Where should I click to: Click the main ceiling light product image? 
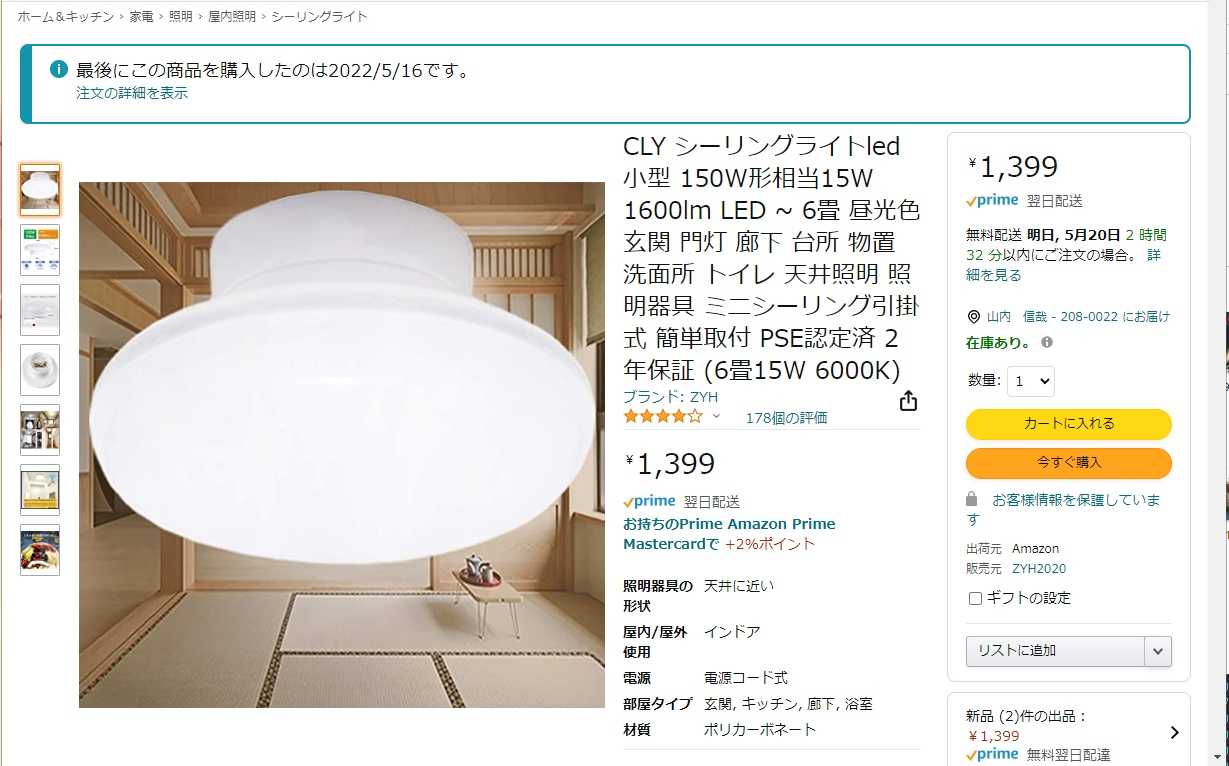tap(342, 445)
